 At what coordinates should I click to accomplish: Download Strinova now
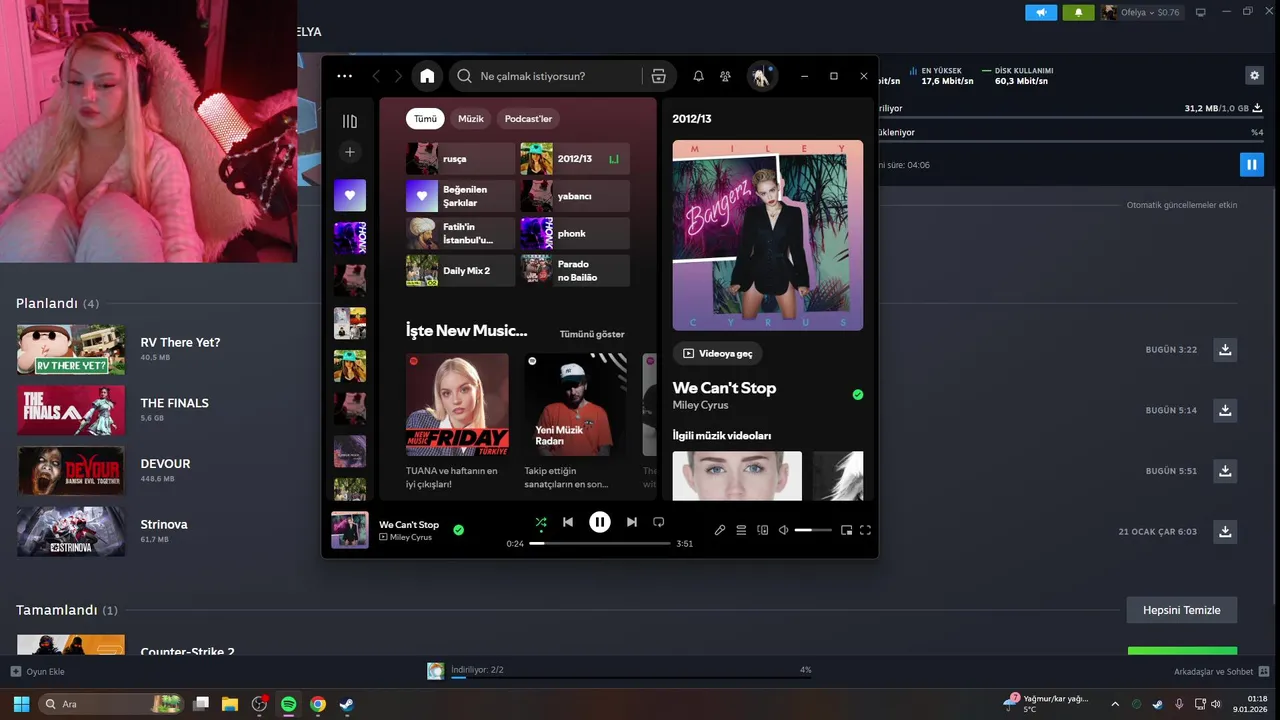(1225, 531)
